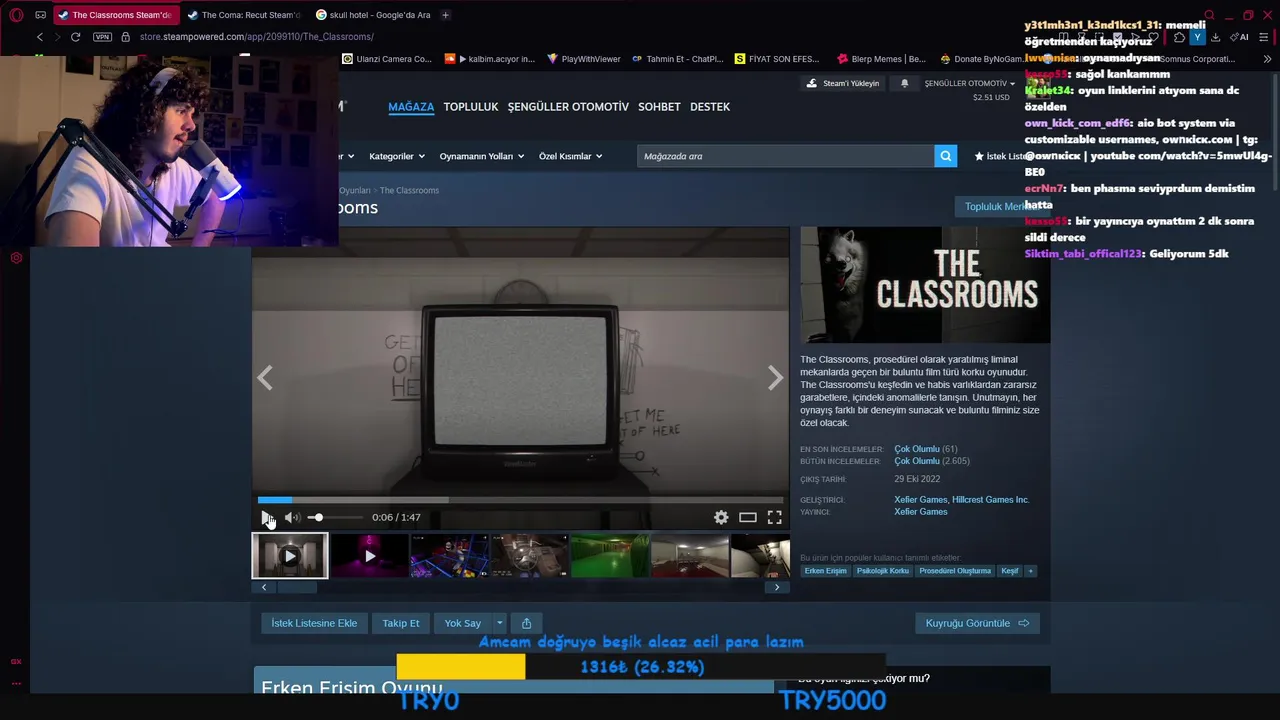Open PlayWithViewer bookmark

point(584,59)
